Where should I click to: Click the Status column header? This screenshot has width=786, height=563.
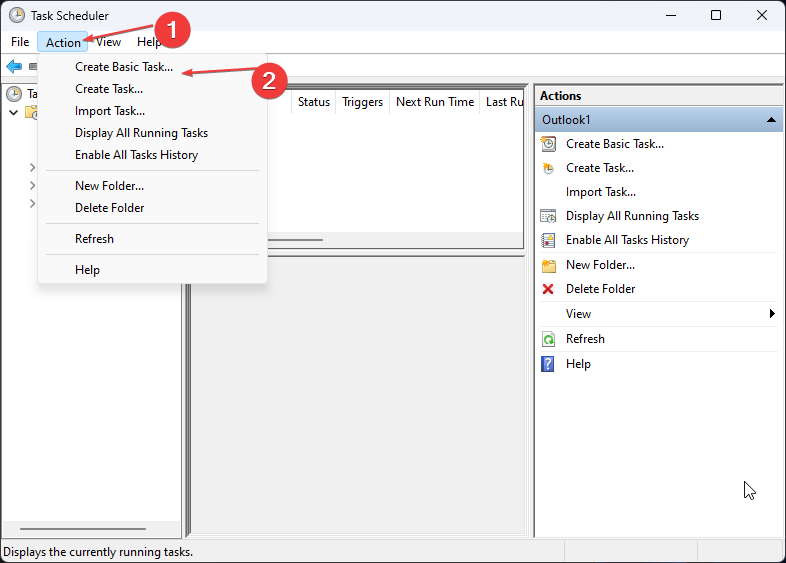tap(314, 102)
